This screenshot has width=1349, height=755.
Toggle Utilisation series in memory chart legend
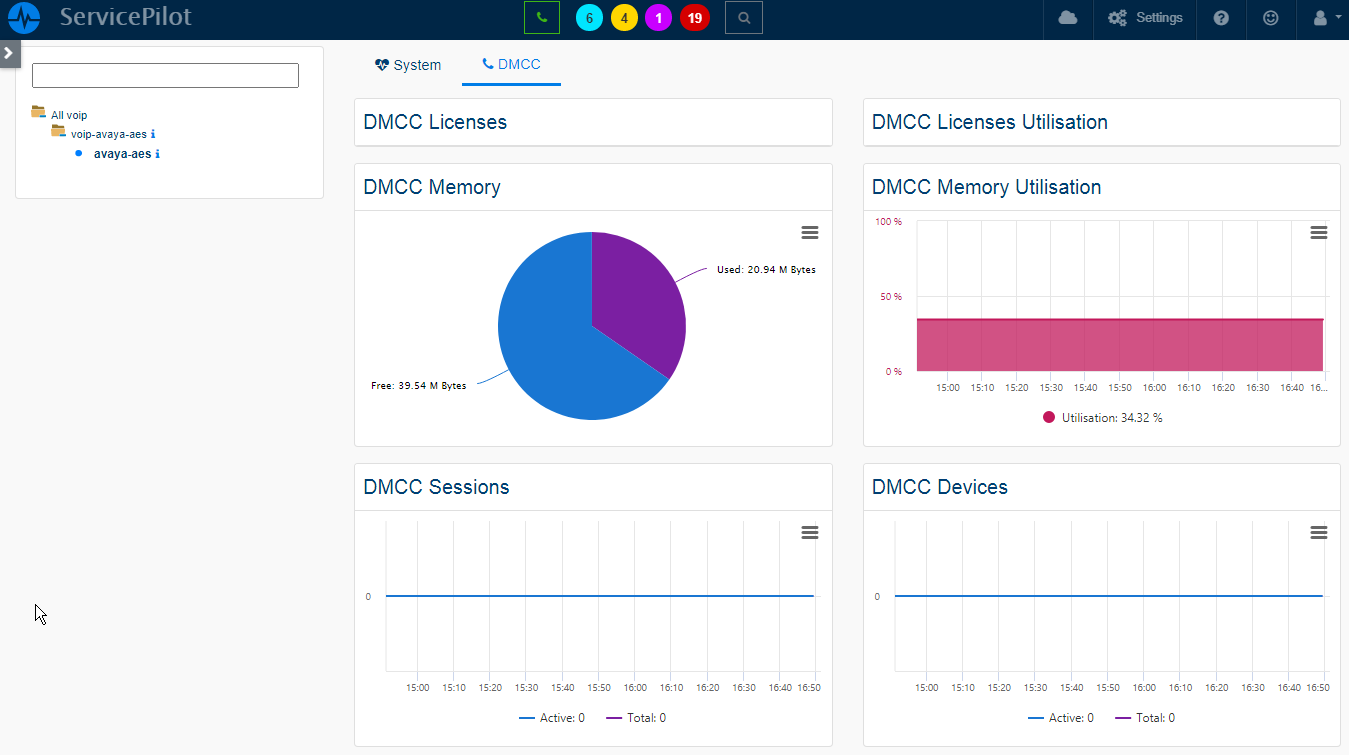click(1102, 418)
